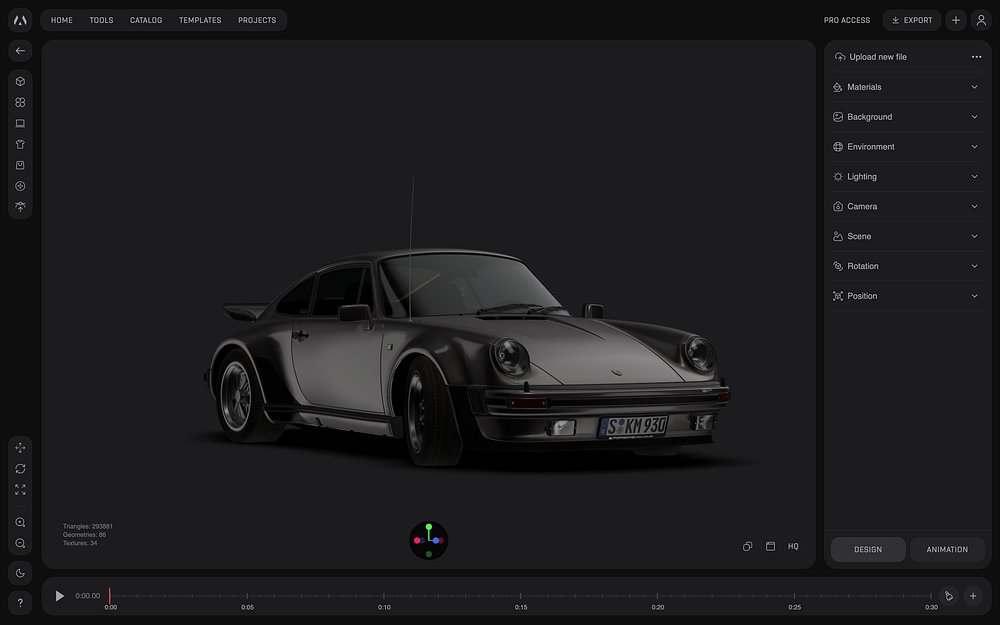Toggle HQ rendering mode
Image resolution: width=1000 pixels, height=625 pixels.
(793, 546)
